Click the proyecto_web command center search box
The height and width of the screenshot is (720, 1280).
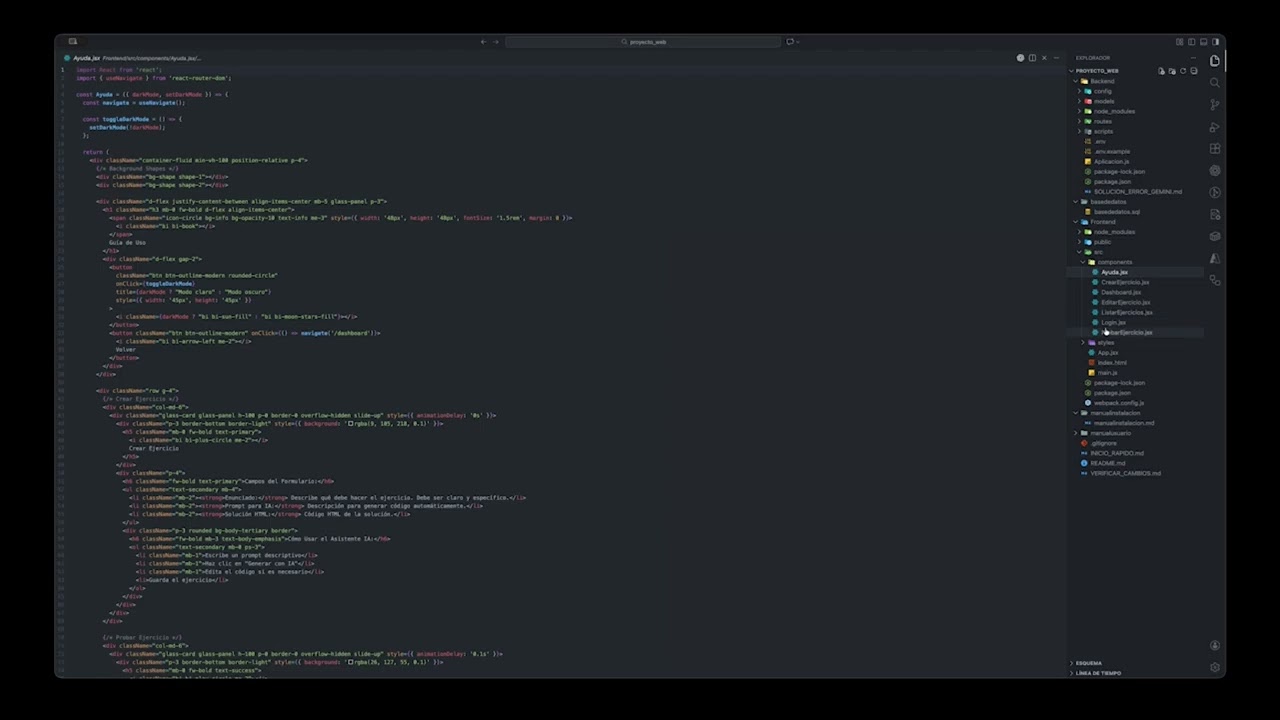[643, 42]
